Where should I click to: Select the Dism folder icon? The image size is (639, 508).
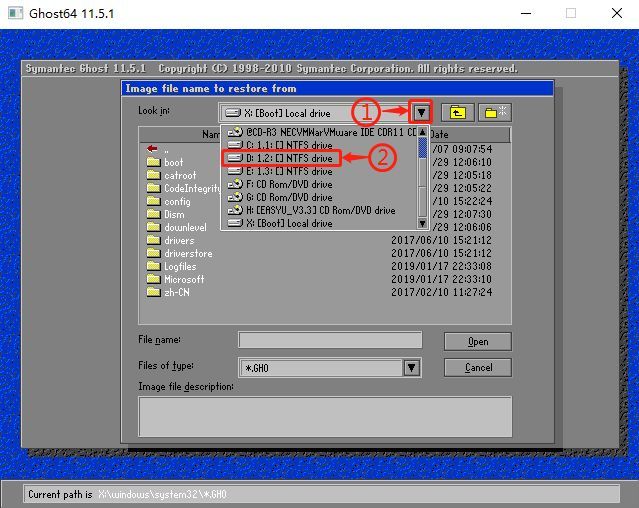pos(153,214)
